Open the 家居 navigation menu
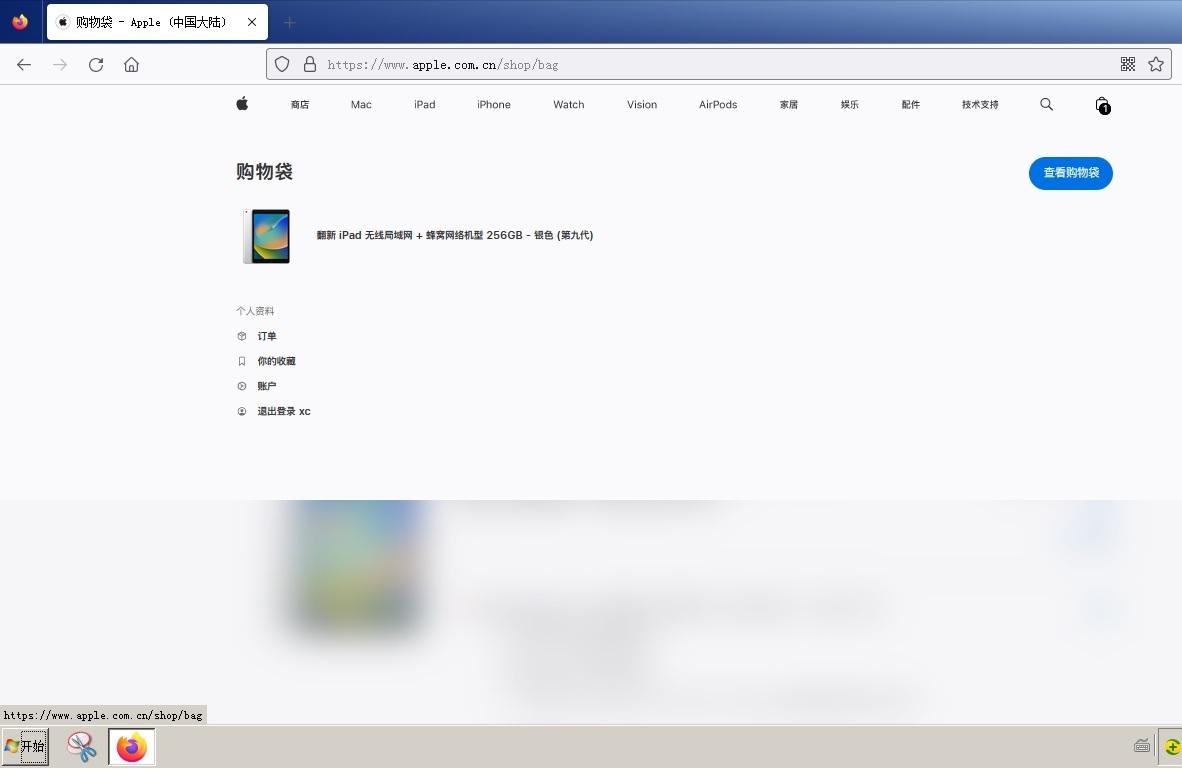Screen dimensions: 1182x769 [x=789, y=105]
